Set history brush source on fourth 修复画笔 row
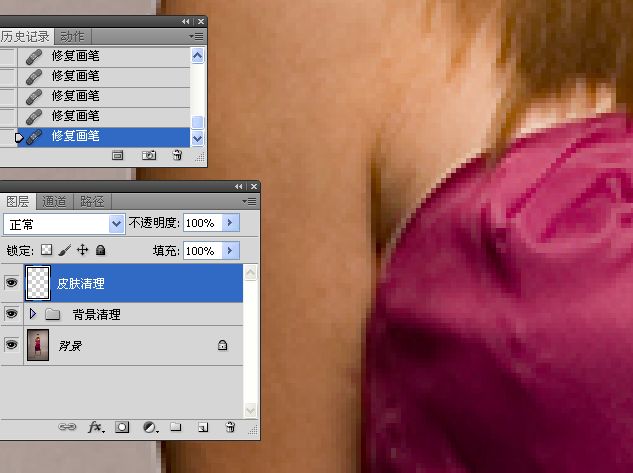The height and width of the screenshot is (473, 633). click(x=8, y=117)
